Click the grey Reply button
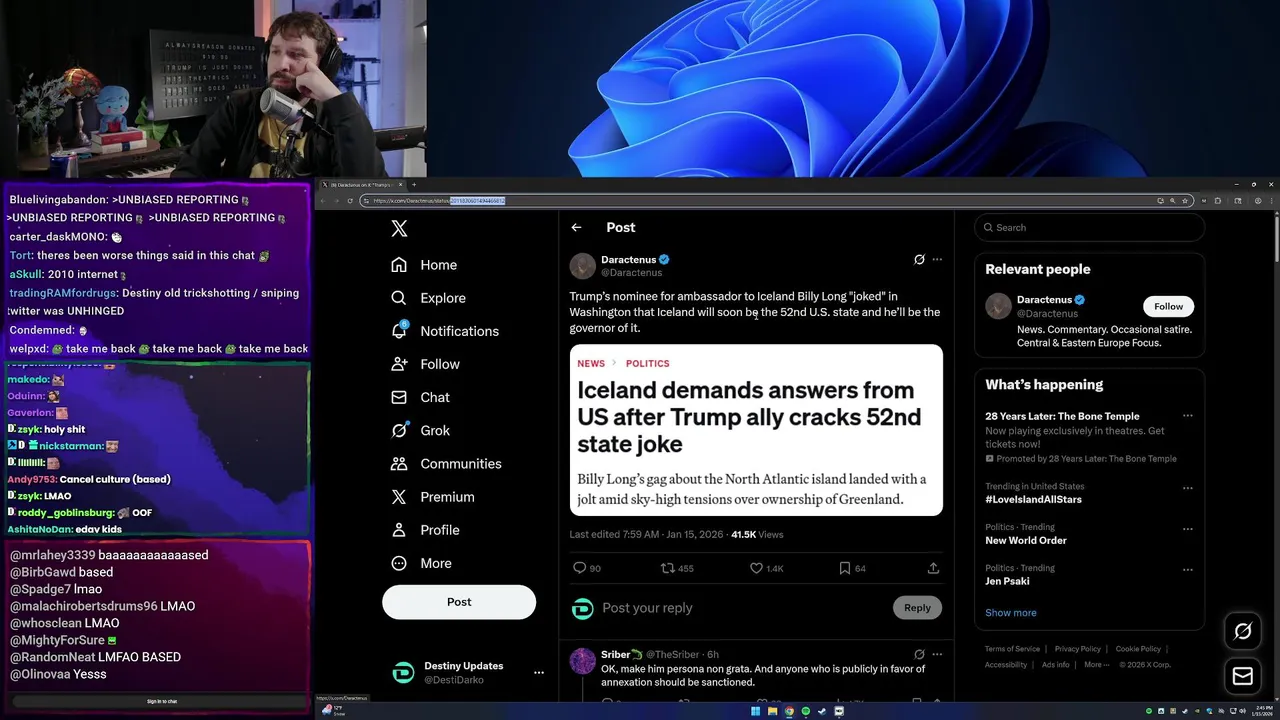Image resolution: width=1280 pixels, height=720 pixels. pos(917,608)
